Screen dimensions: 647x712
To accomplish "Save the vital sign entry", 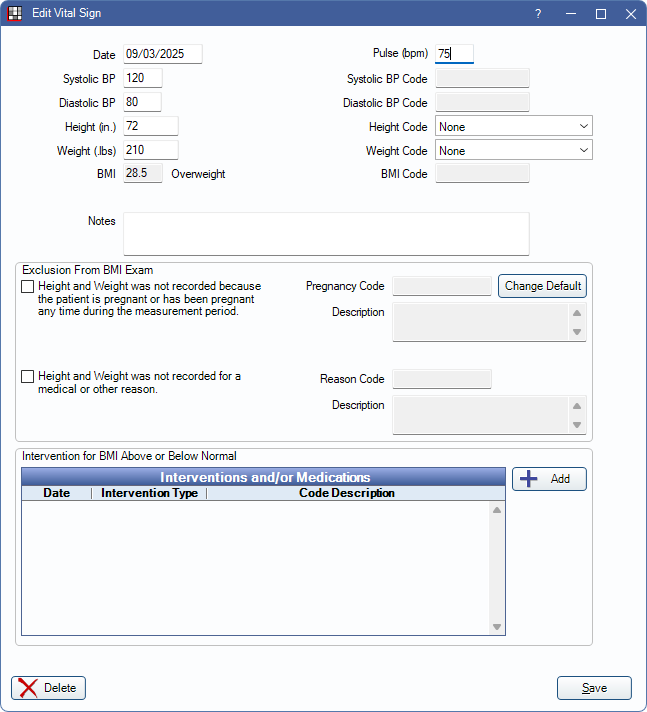I will 594,688.
